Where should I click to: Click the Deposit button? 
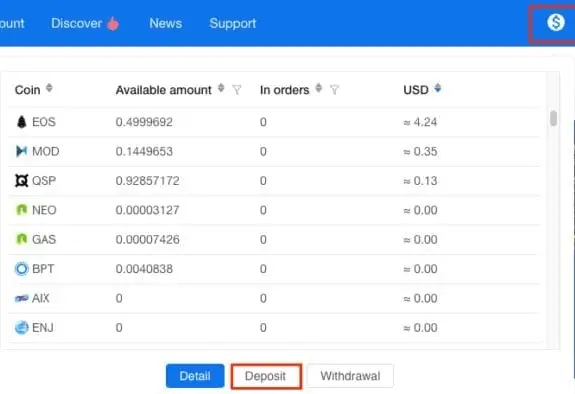pos(266,376)
